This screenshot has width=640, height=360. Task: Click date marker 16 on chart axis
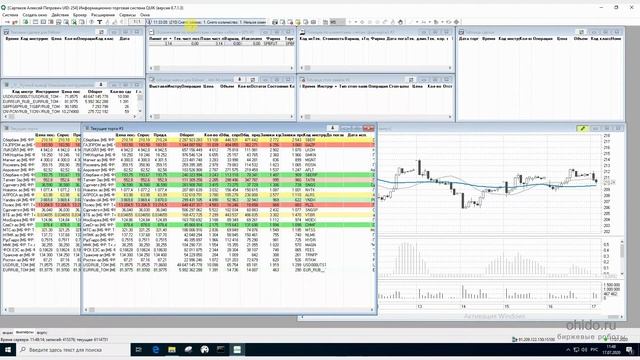click(x=550, y=307)
